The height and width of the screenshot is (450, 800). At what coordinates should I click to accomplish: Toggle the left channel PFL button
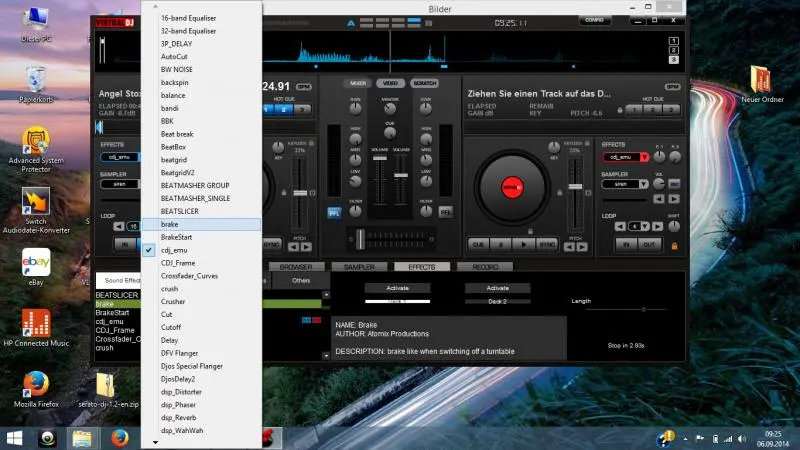(x=334, y=211)
